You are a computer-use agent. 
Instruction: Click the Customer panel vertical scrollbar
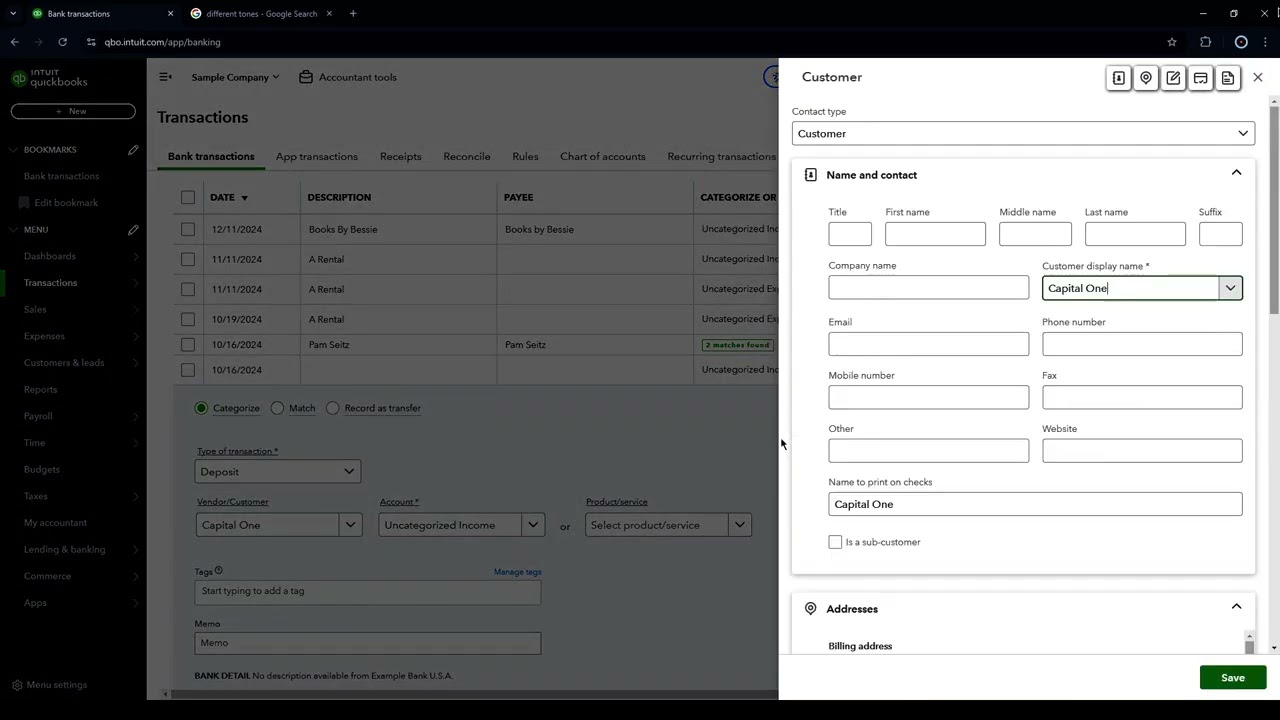pyautogui.click(x=1274, y=210)
